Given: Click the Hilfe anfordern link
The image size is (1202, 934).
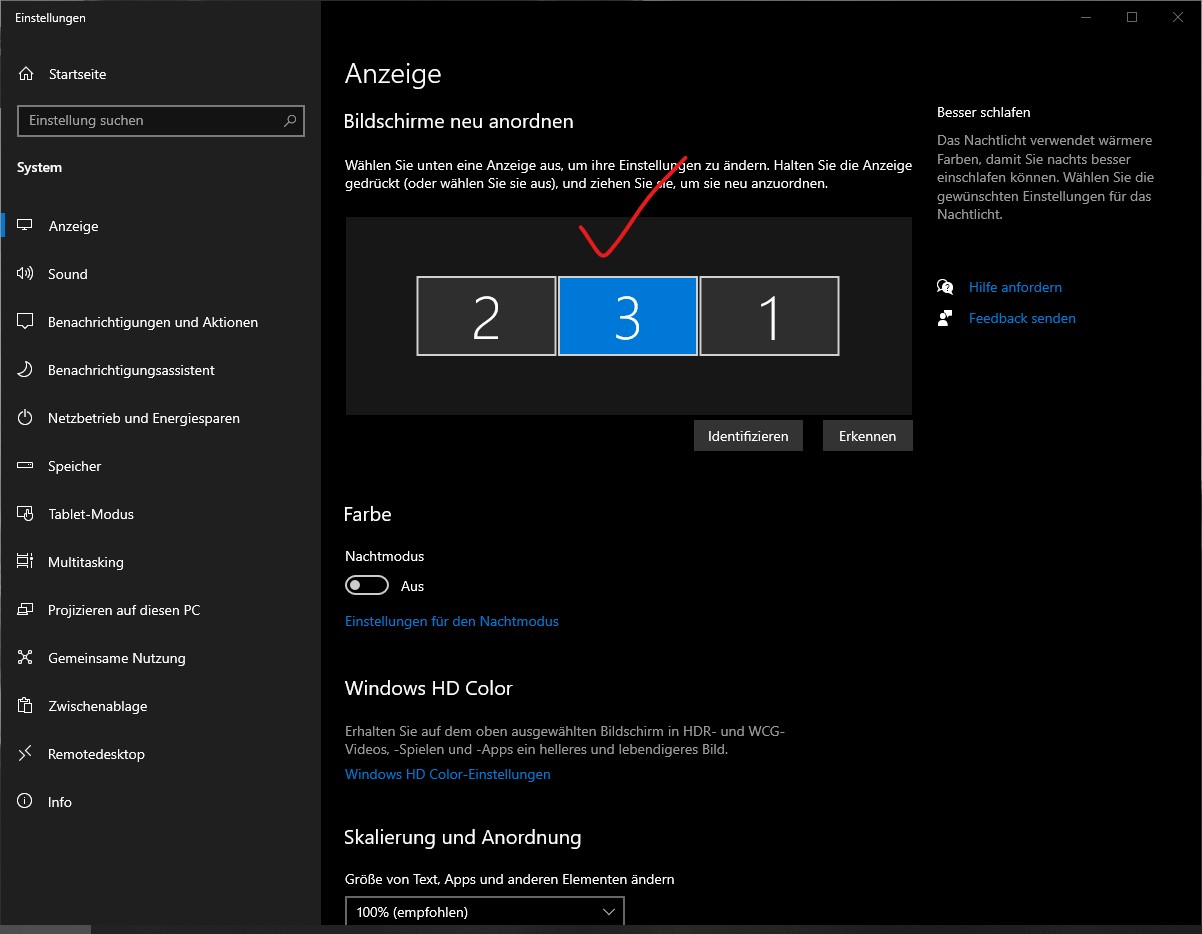Looking at the screenshot, I should point(1015,287).
